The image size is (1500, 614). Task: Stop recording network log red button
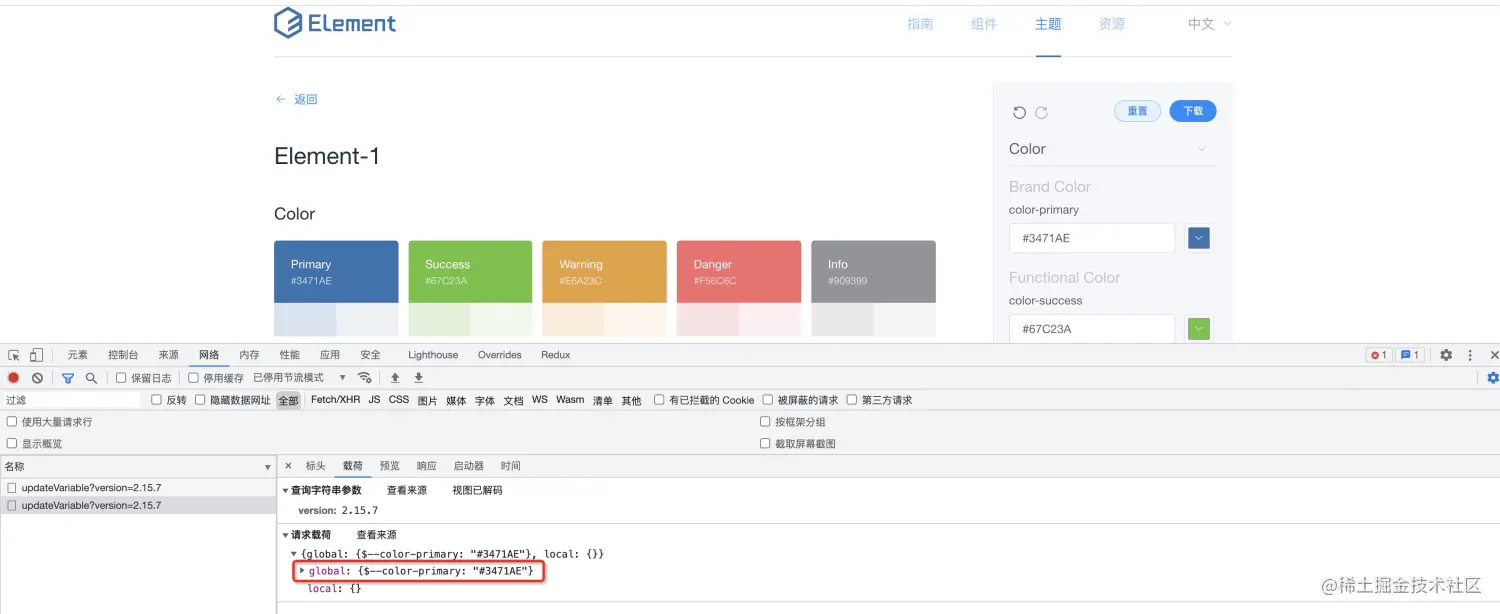pyautogui.click(x=14, y=378)
